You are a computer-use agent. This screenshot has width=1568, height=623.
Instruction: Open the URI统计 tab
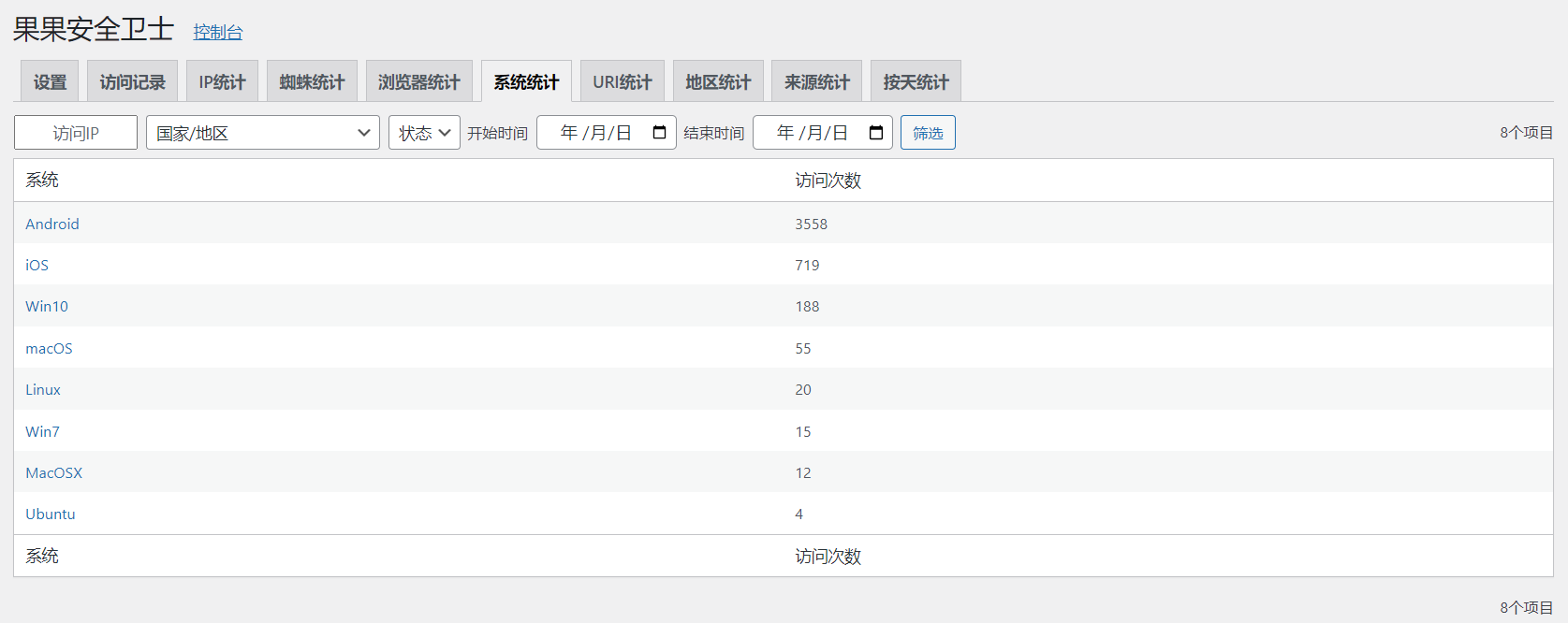(623, 81)
